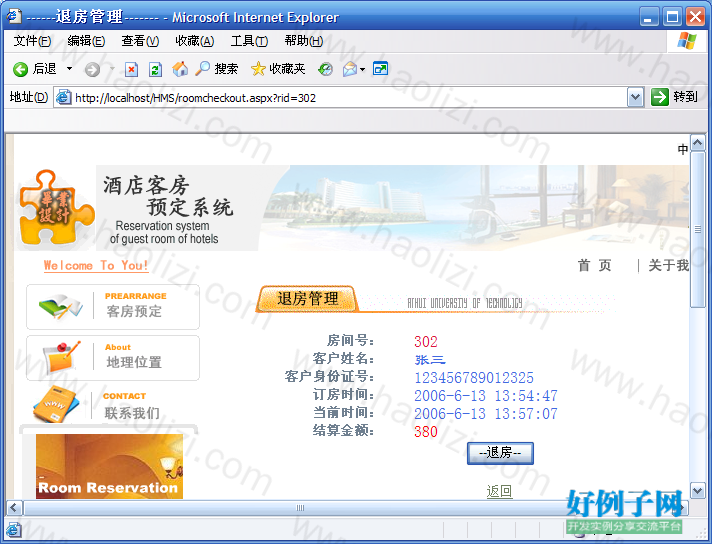This screenshot has width=712, height=544.
Task: Click the 返回 return link
Action: (499, 491)
